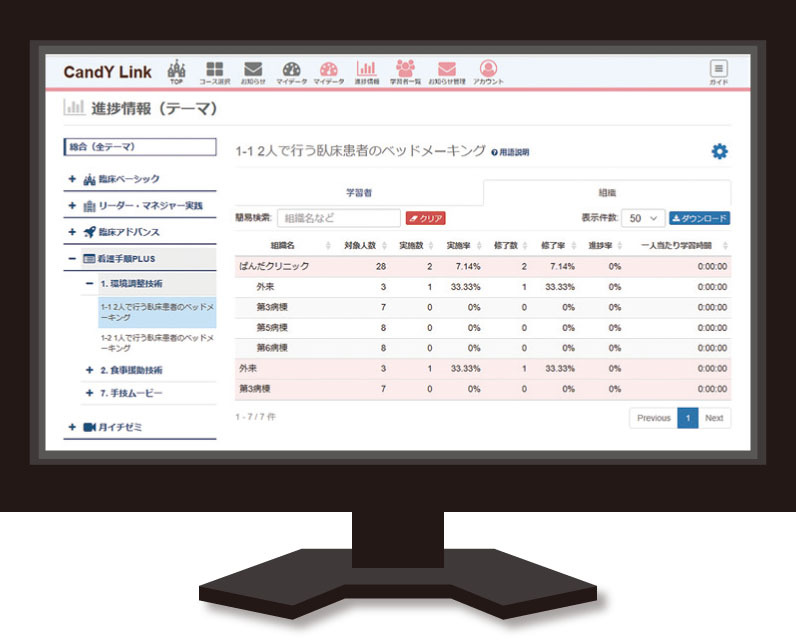Open the お知らせ envelope icon
The image size is (796, 642).
click(x=253, y=70)
